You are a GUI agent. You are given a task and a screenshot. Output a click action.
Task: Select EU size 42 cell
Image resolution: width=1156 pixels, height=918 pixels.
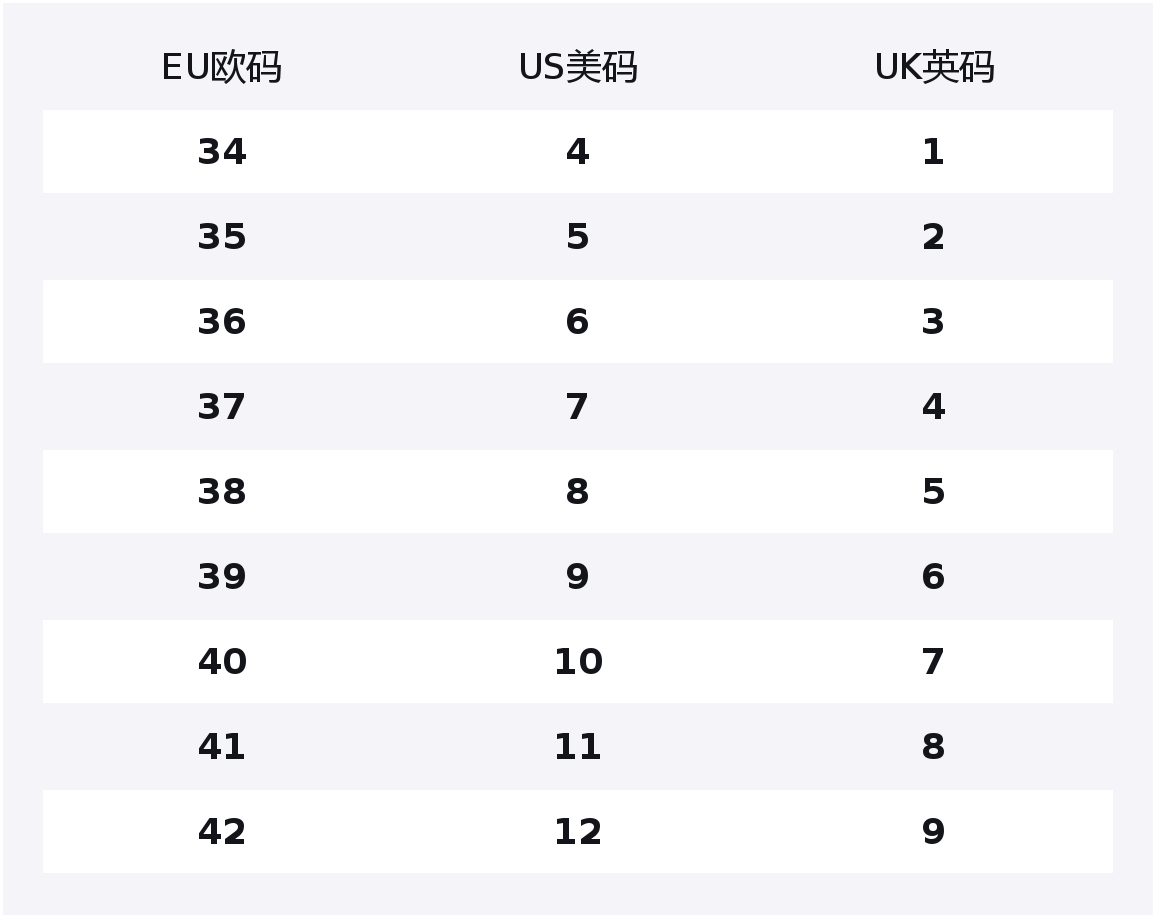(x=221, y=832)
